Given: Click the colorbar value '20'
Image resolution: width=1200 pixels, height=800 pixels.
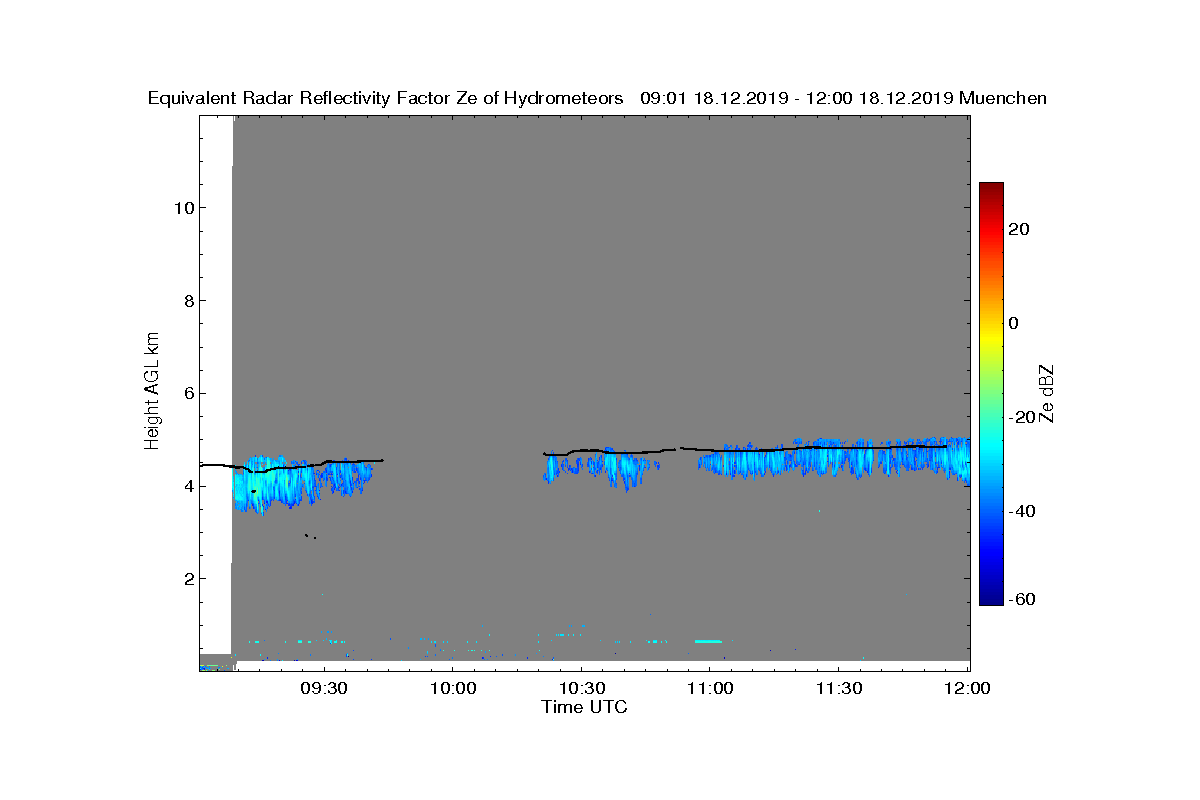Looking at the screenshot, I should tap(1020, 229).
